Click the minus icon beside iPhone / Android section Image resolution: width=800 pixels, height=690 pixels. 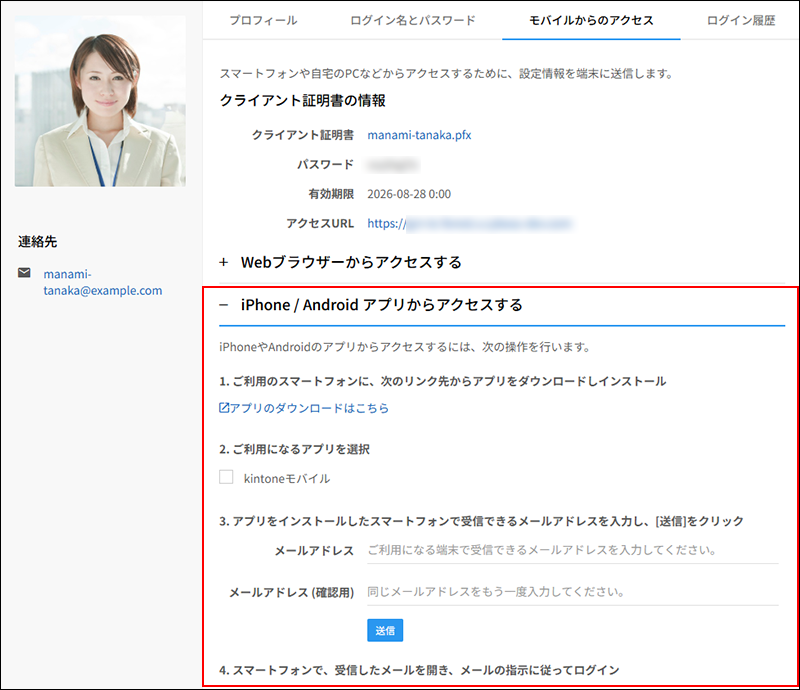click(x=222, y=305)
